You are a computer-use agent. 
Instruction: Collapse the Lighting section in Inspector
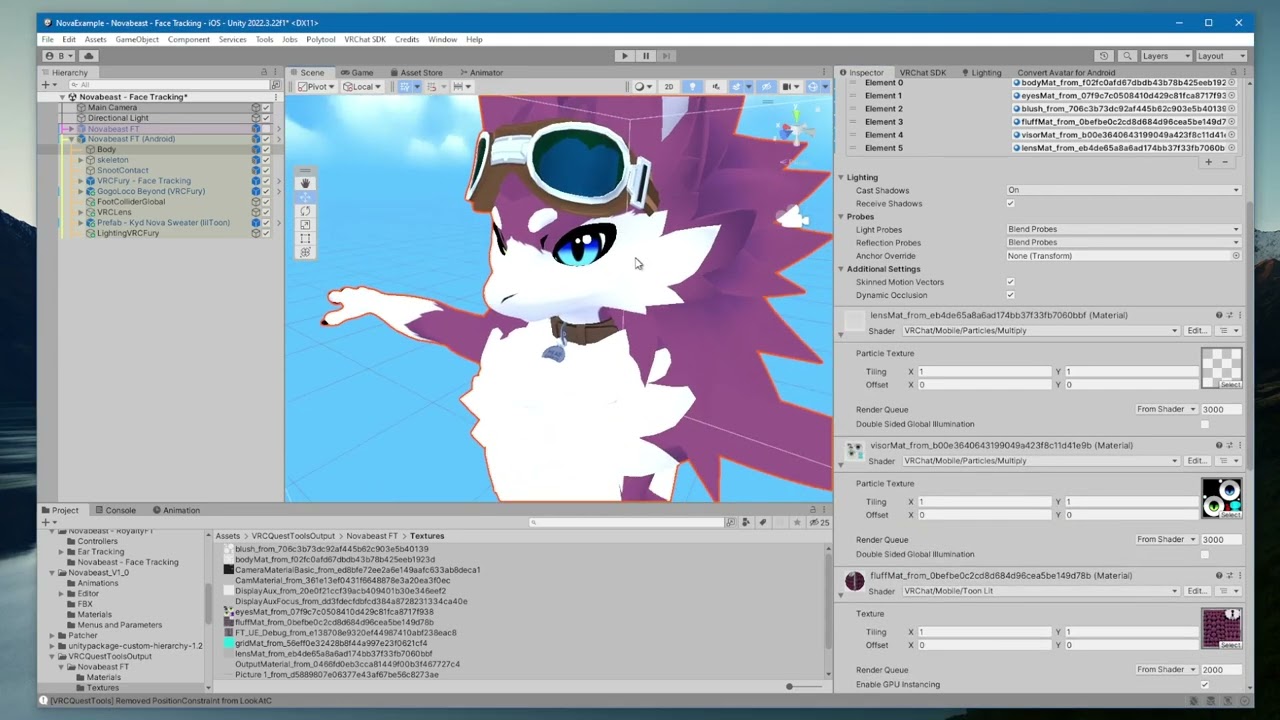pyautogui.click(x=841, y=178)
